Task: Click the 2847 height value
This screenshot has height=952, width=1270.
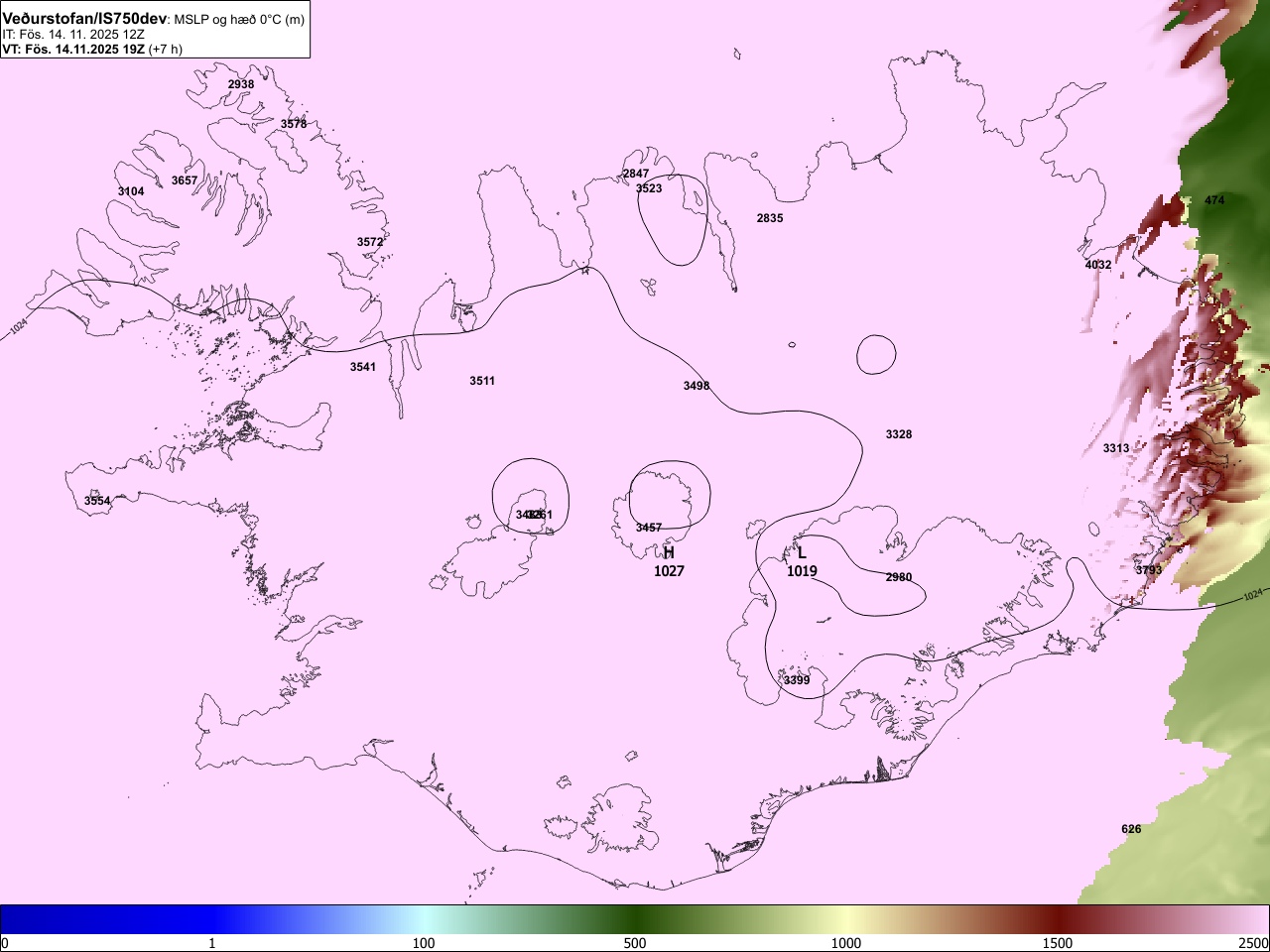Action: click(636, 174)
